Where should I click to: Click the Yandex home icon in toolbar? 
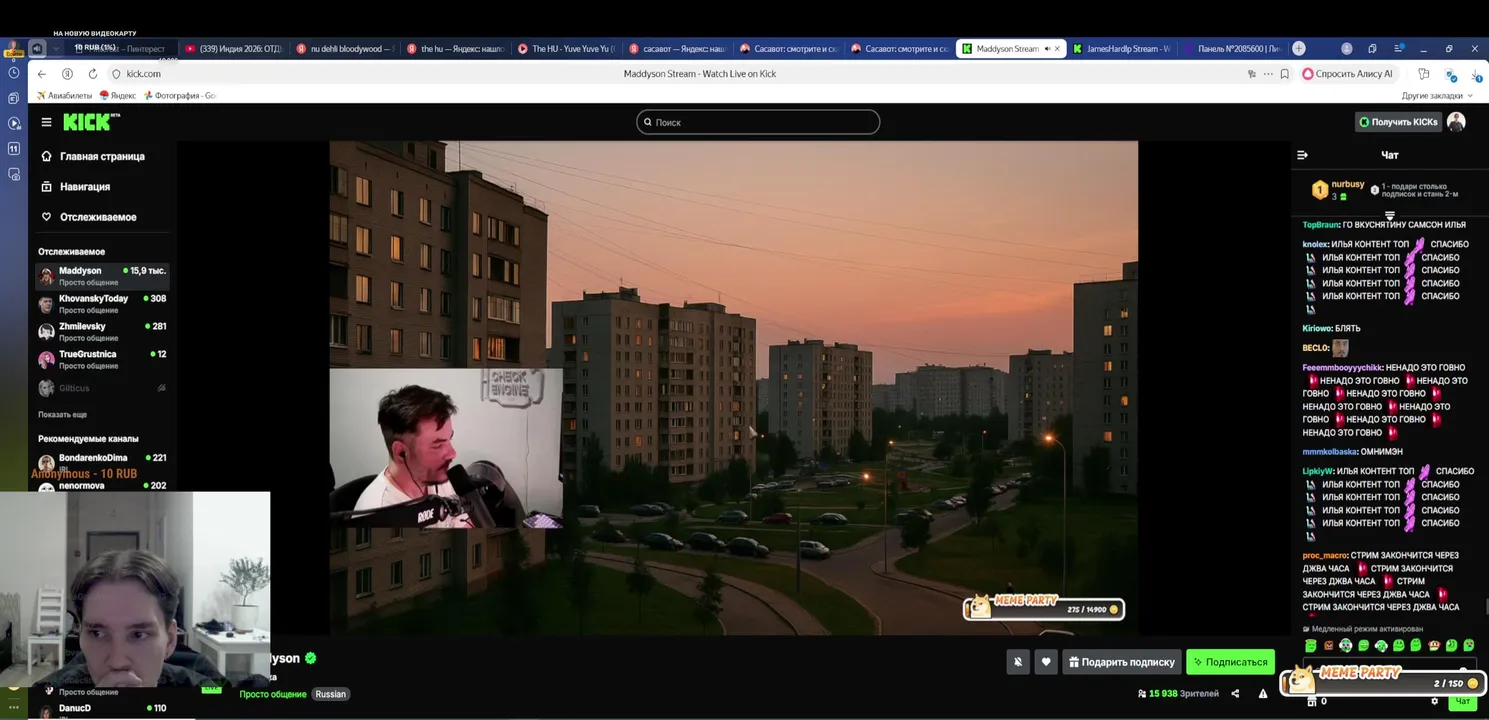tap(67, 74)
